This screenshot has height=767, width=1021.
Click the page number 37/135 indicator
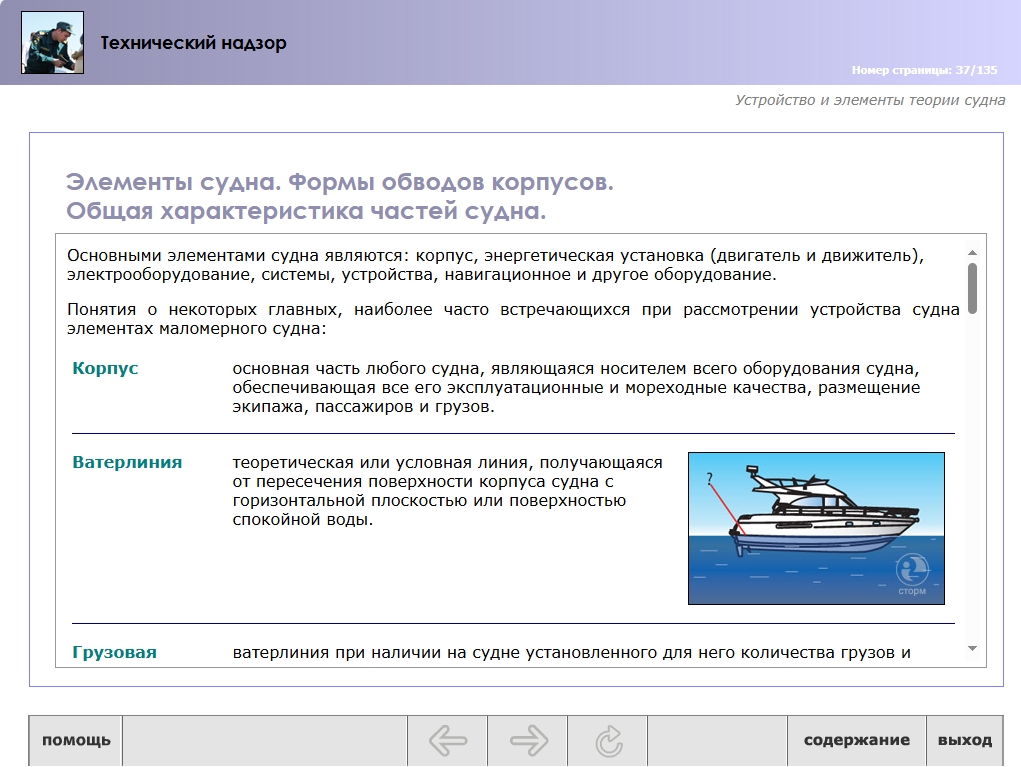click(924, 70)
